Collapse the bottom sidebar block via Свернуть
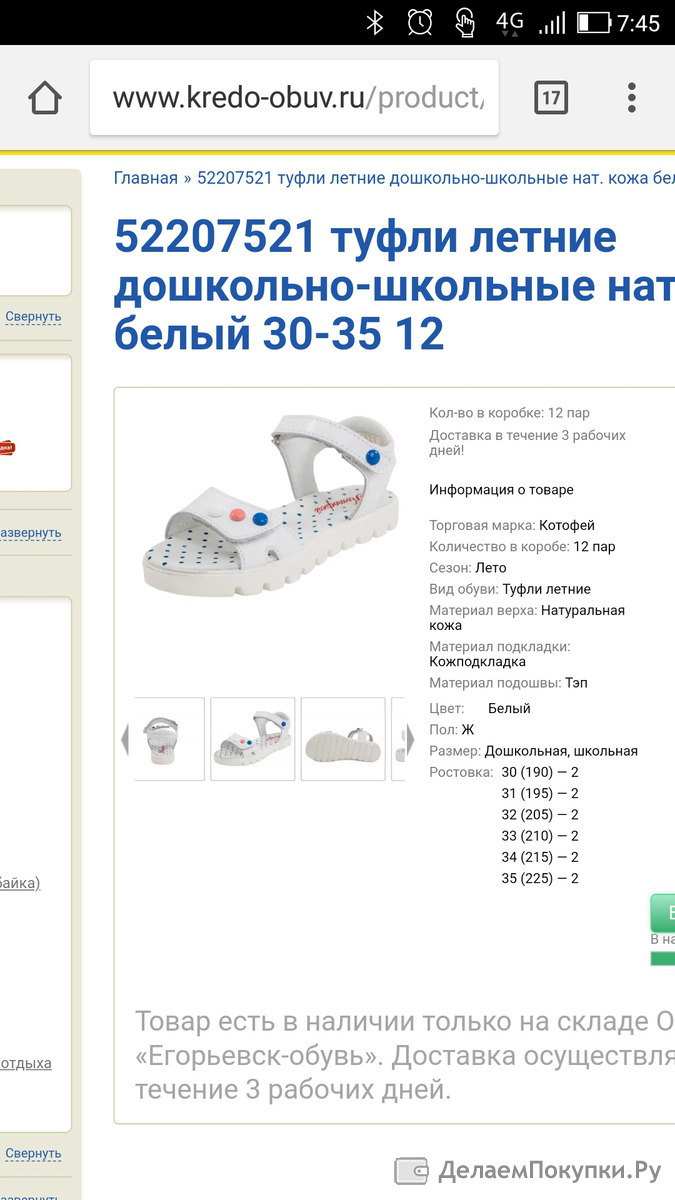The width and height of the screenshot is (675, 1200). (33, 1153)
